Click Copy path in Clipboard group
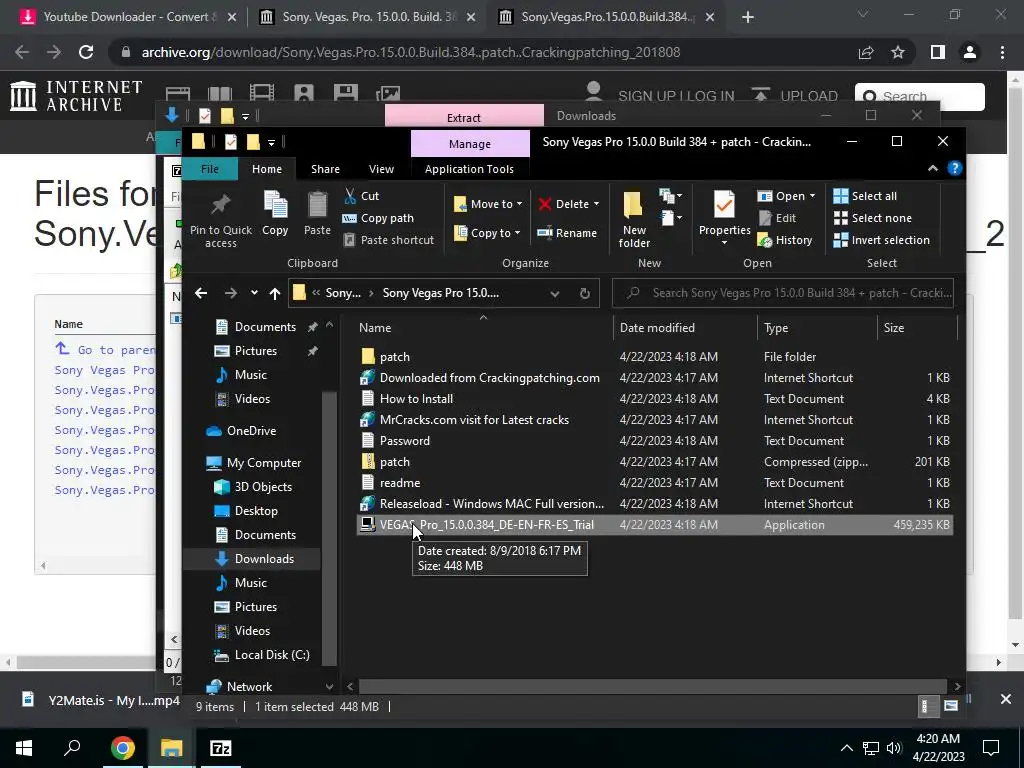The width and height of the screenshot is (1024, 768). (378, 218)
